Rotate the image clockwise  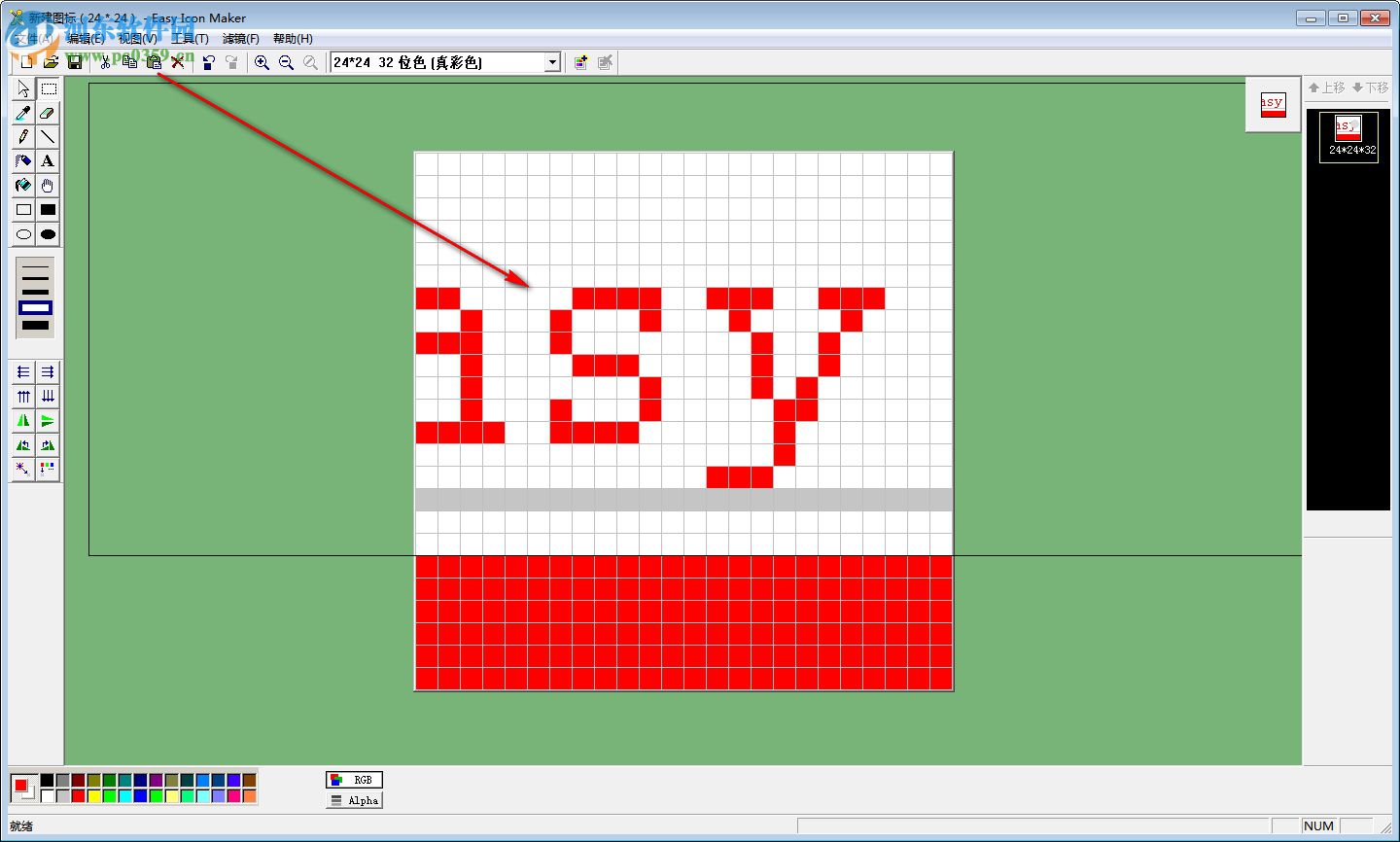pos(48,445)
